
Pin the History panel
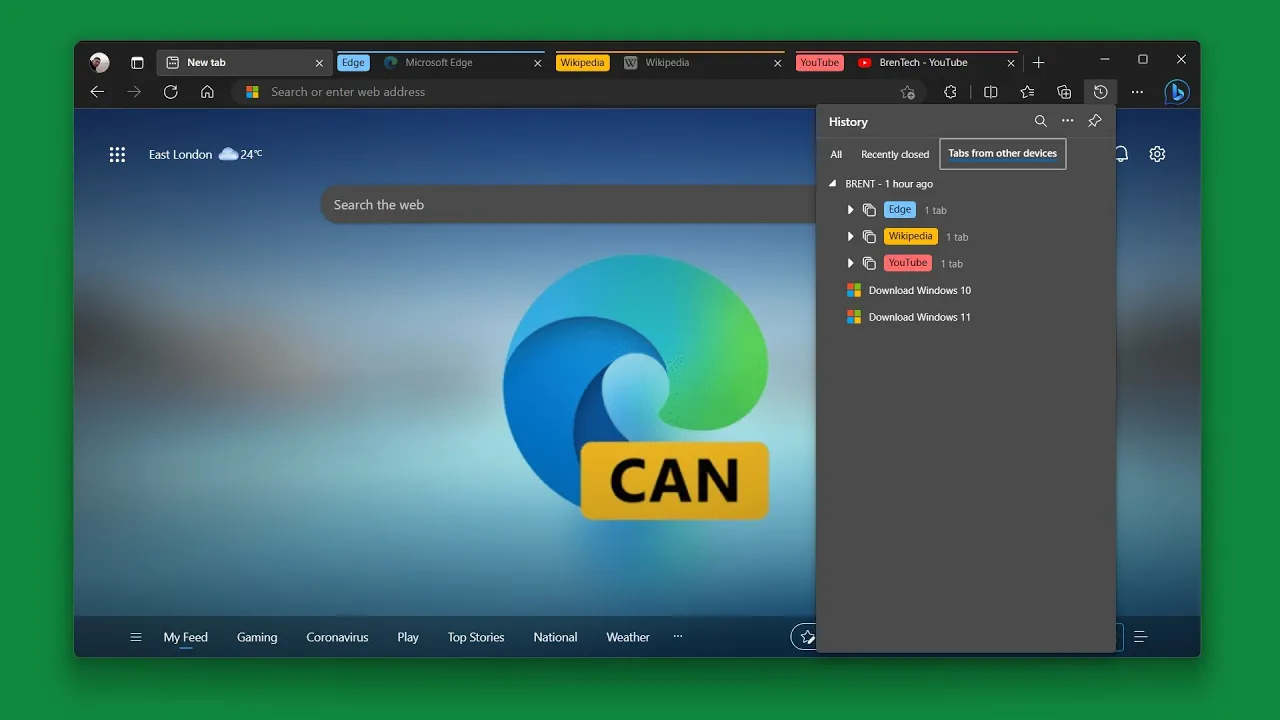pos(1095,121)
